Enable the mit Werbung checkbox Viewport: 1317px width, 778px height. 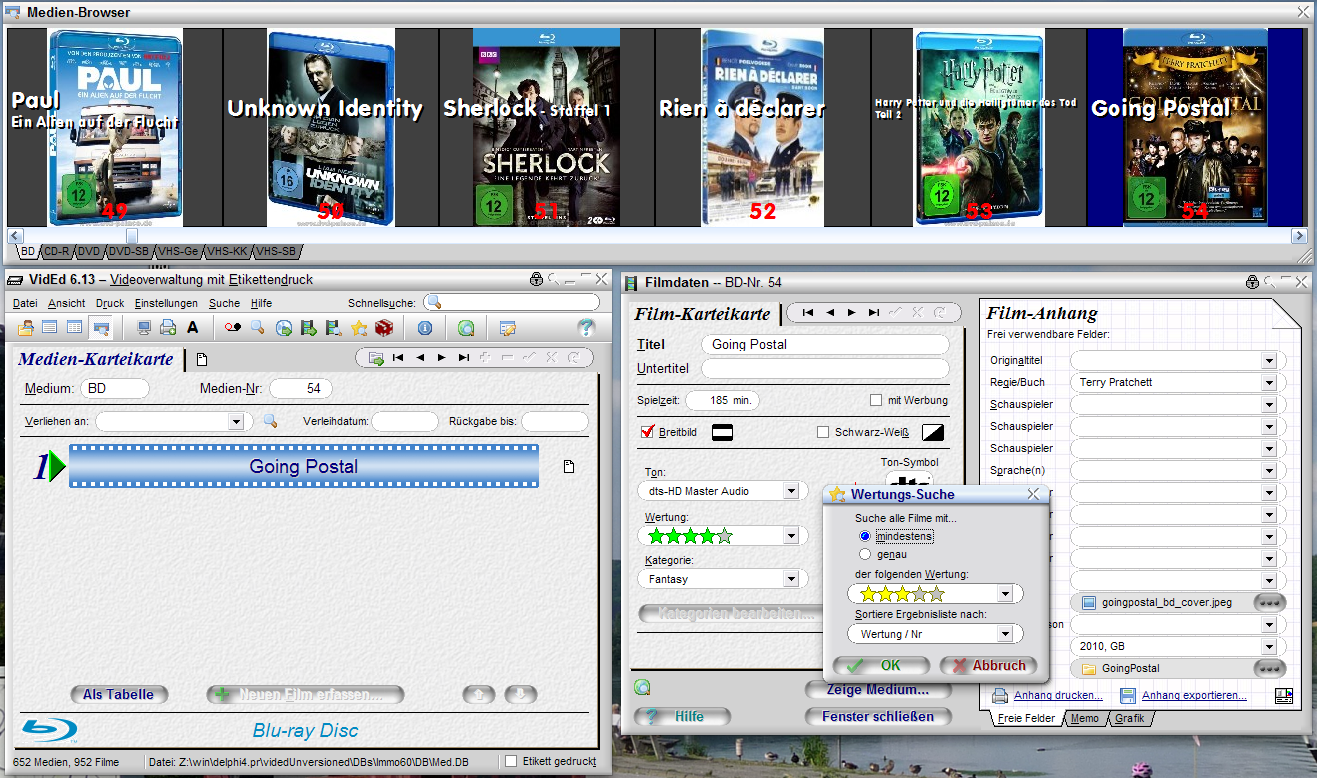click(x=876, y=400)
